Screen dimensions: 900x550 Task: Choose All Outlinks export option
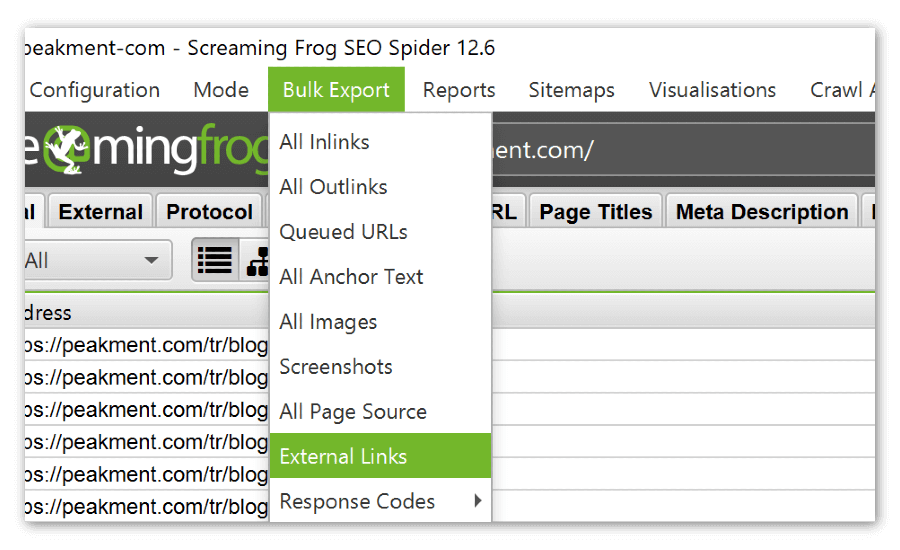point(333,187)
